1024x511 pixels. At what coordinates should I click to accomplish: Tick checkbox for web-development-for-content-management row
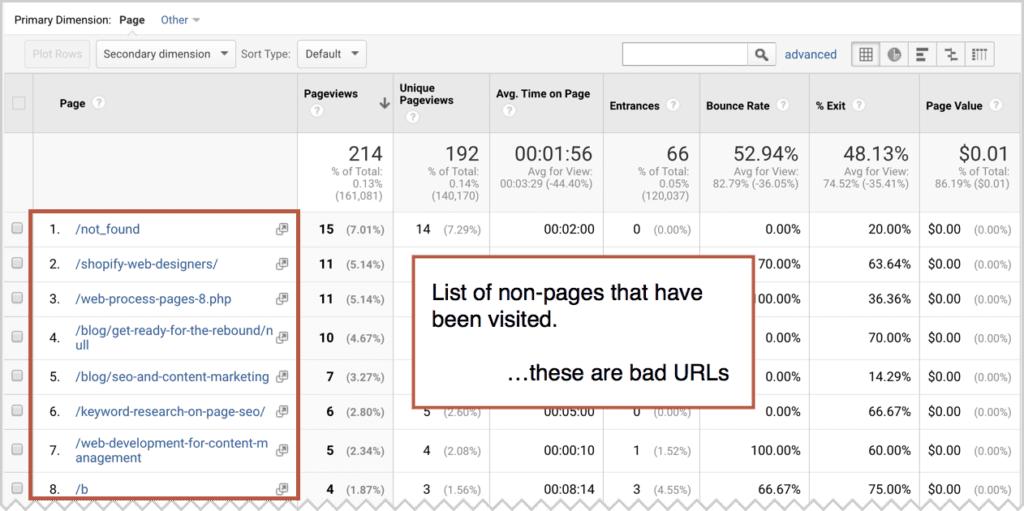[x=17, y=449]
